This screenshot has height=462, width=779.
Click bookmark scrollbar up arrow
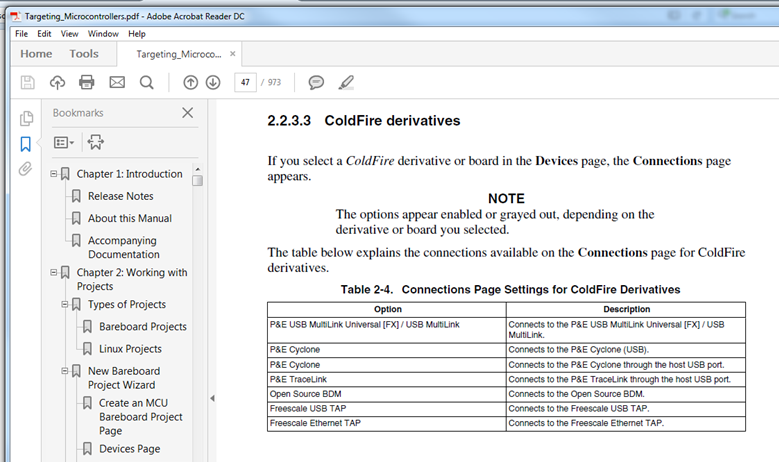pos(197,169)
